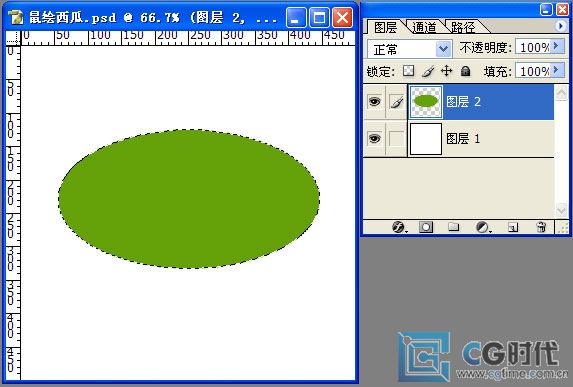Lock all with padlock icon

pos(465,71)
